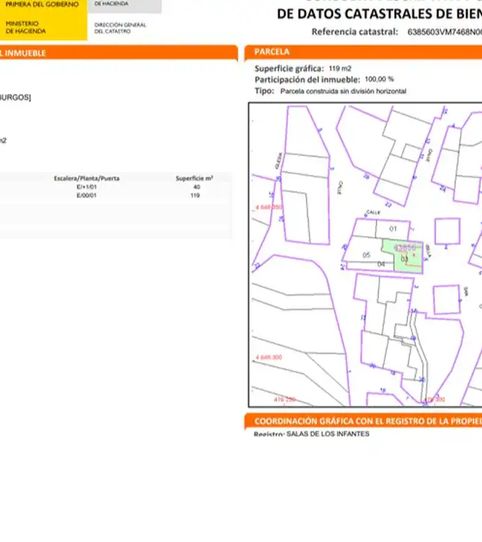Click the yellow Ministerio de Hacienda logo
This screenshot has height=542, width=482.
click(44, 20)
